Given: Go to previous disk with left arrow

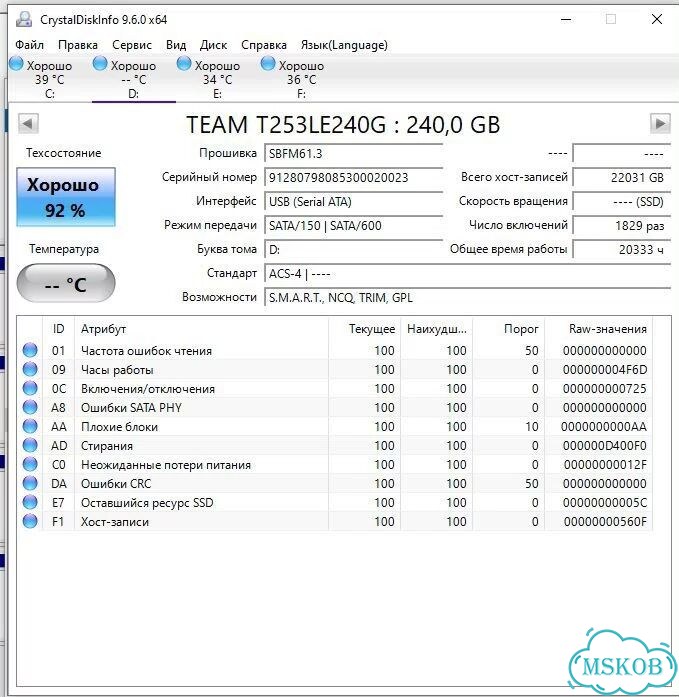Looking at the screenshot, I should point(28,123).
